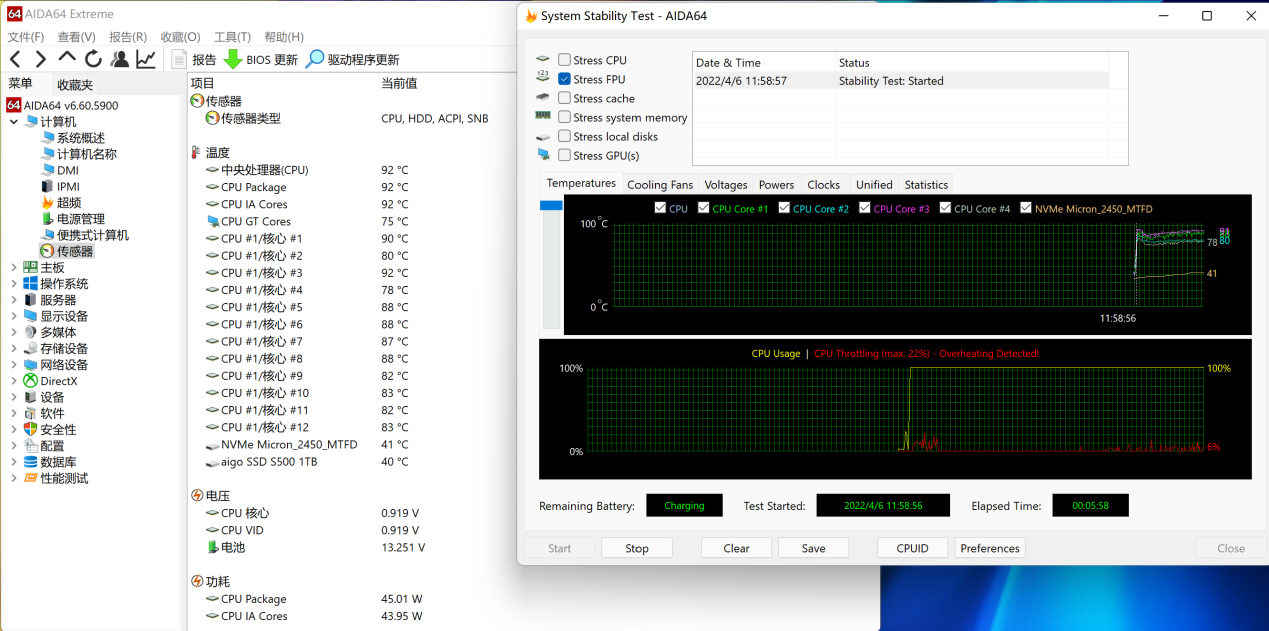Select 系统概述 in the tree
This screenshot has height=631, width=1269.
pos(80,138)
